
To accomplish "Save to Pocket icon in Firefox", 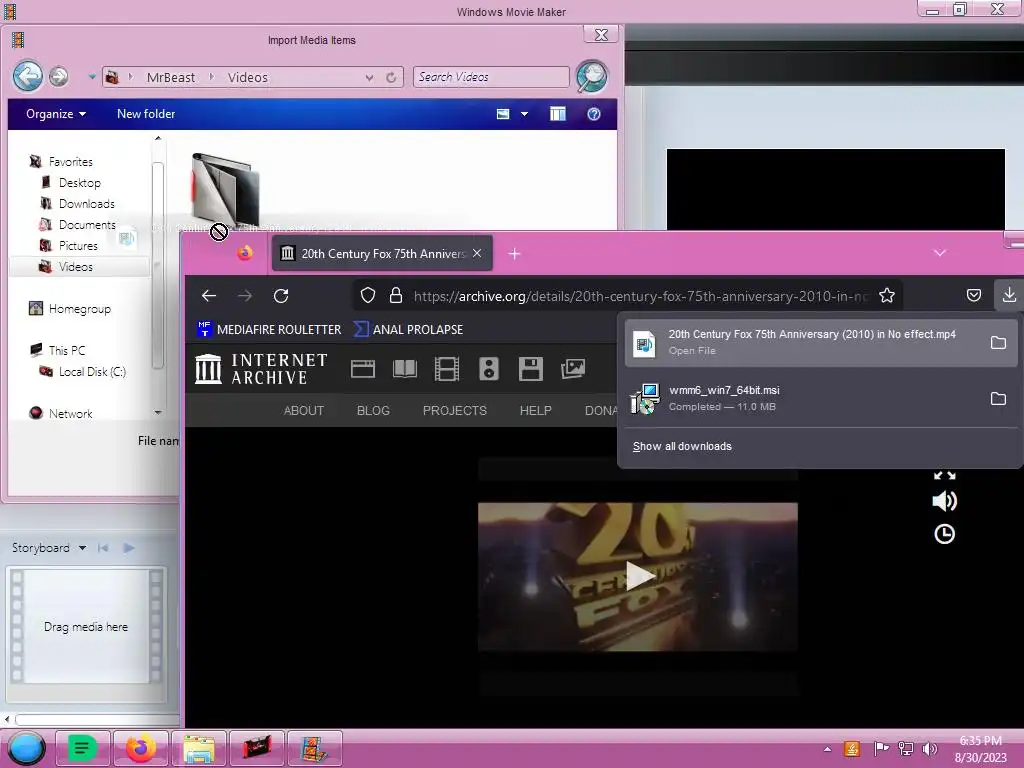I will pyautogui.click(x=974, y=296).
